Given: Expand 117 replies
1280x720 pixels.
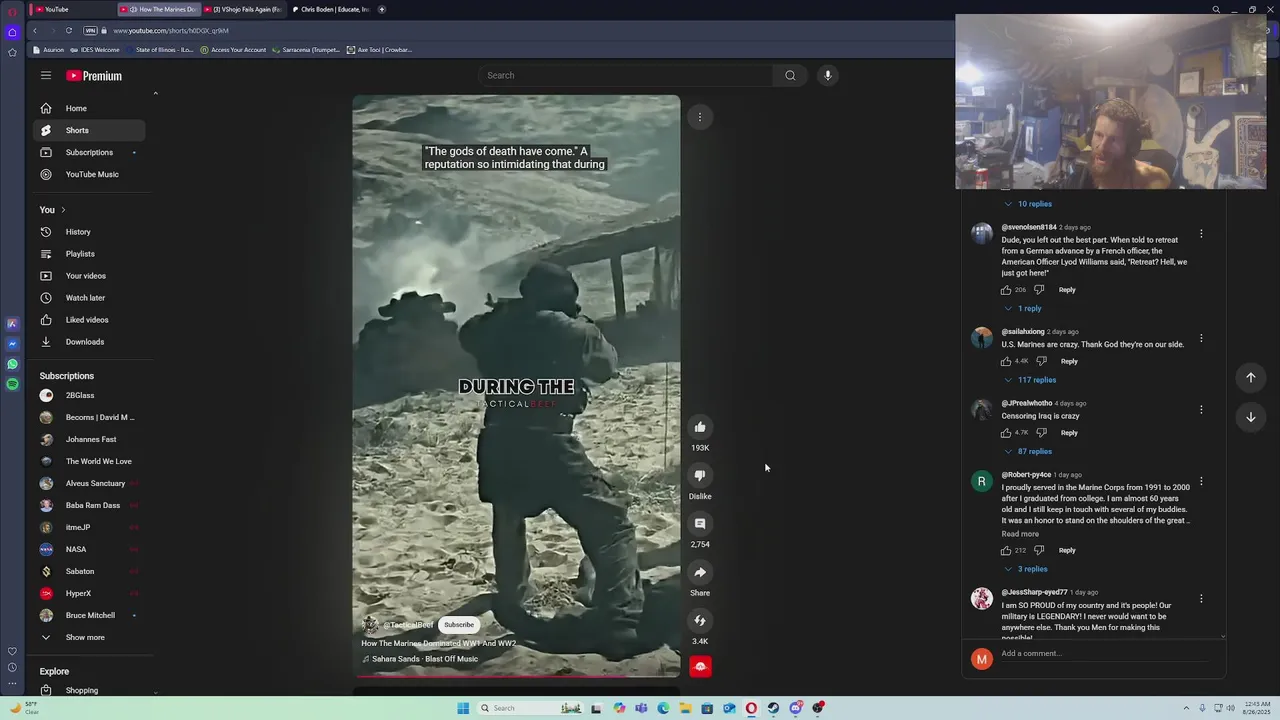Looking at the screenshot, I should tap(1030, 380).
